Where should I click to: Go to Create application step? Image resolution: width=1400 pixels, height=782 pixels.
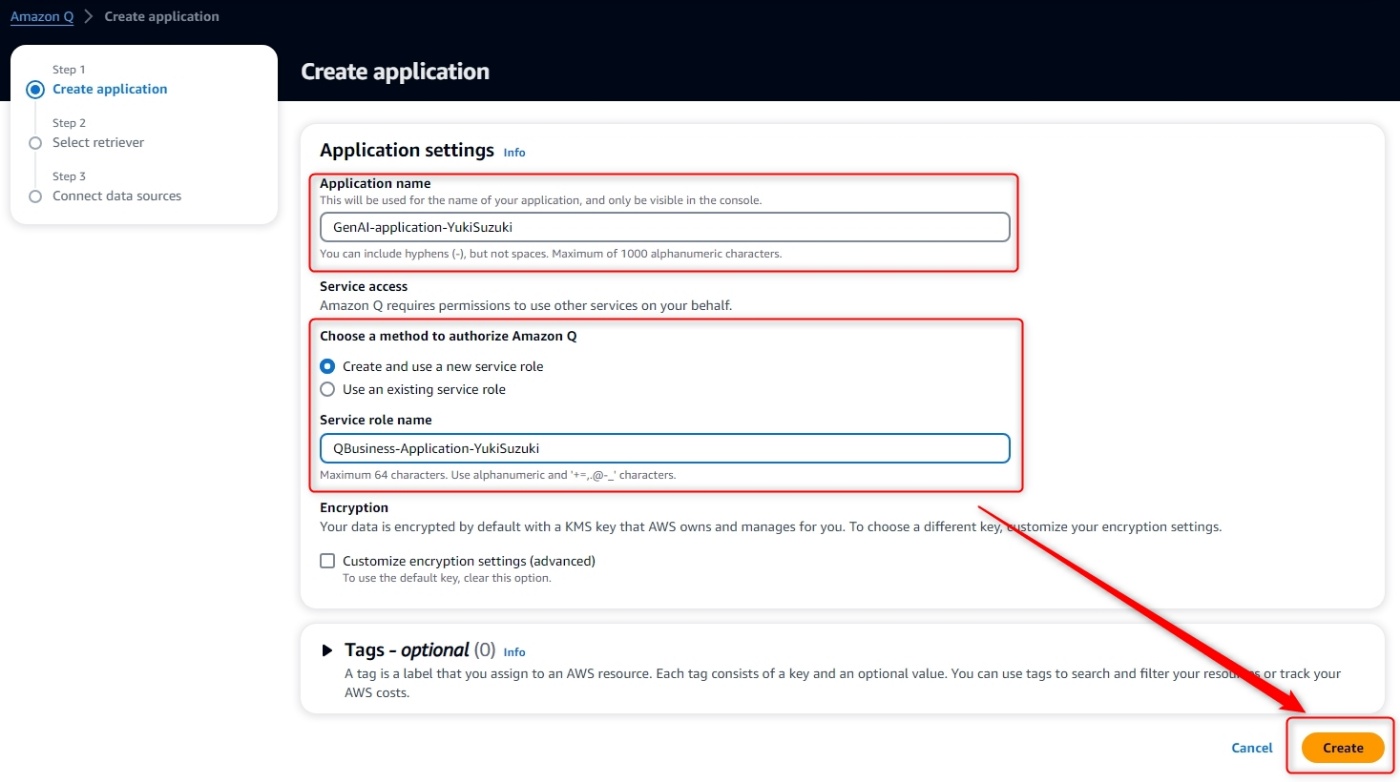[110, 89]
